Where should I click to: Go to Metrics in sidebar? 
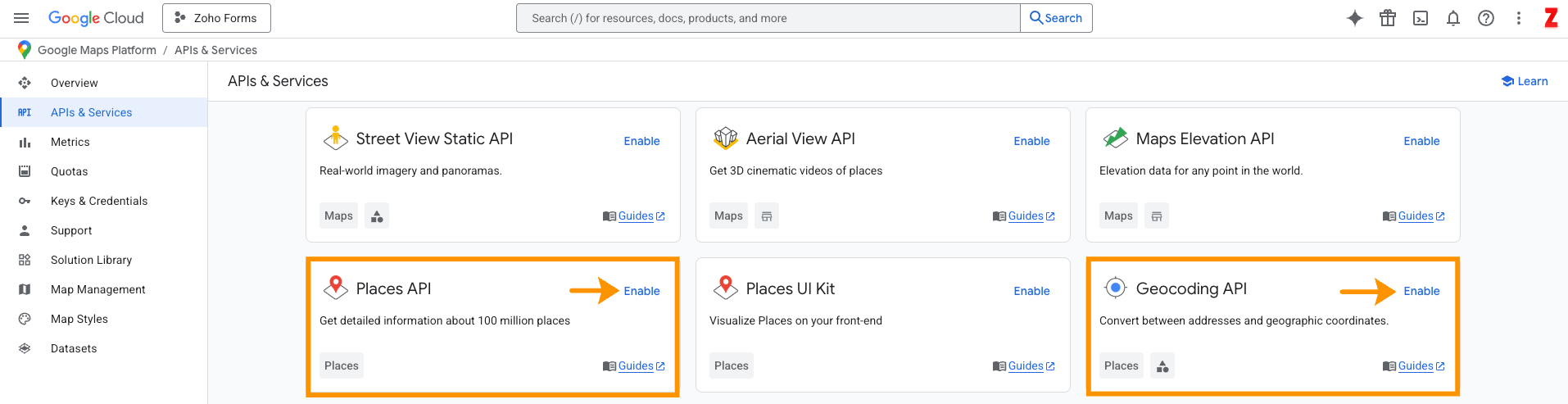[70, 142]
